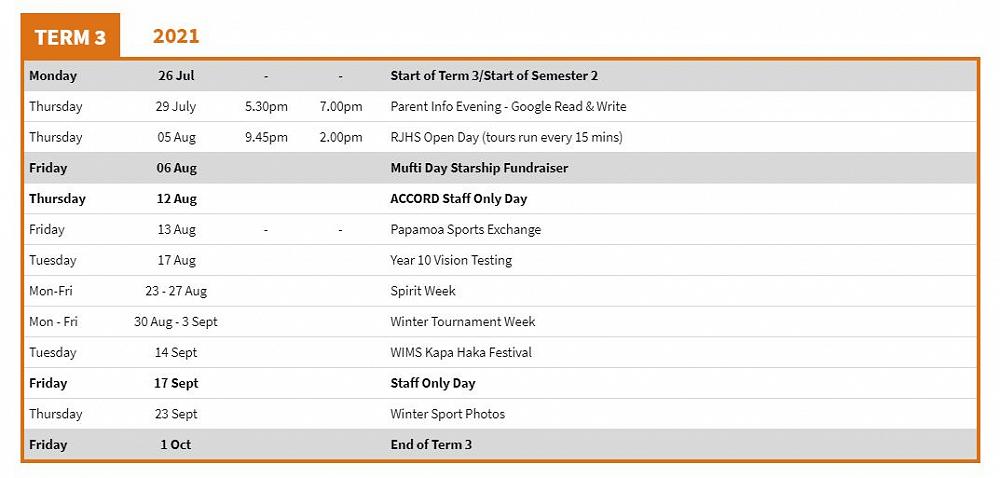Click End of Term 3 entry
This screenshot has height=478, width=1000.
431,445
